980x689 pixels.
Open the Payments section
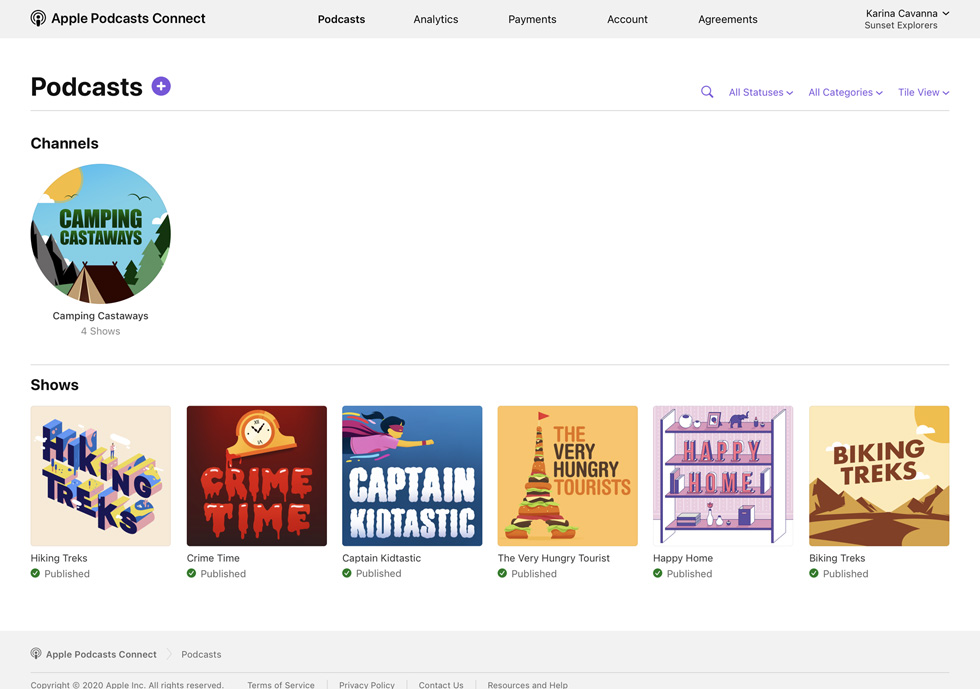(532, 18)
